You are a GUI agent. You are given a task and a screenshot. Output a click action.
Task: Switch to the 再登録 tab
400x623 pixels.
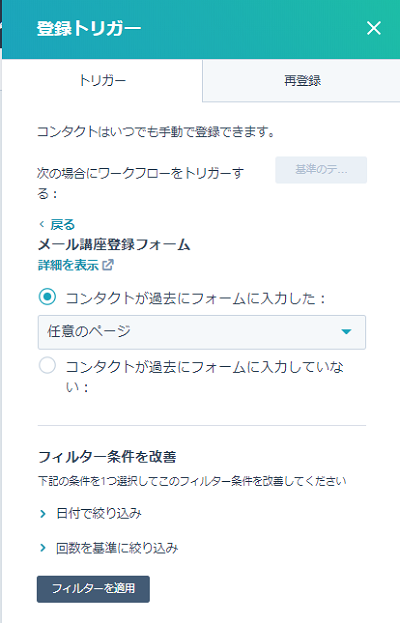click(302, 81)
